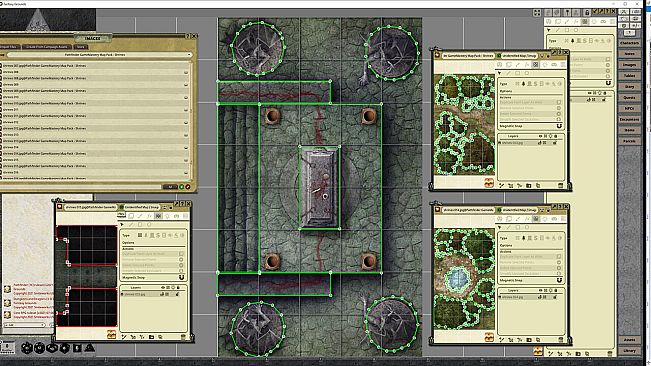Check the first Actions checkbox in pond map window
This screenshot has height=366, width=651.
point(558,256)
